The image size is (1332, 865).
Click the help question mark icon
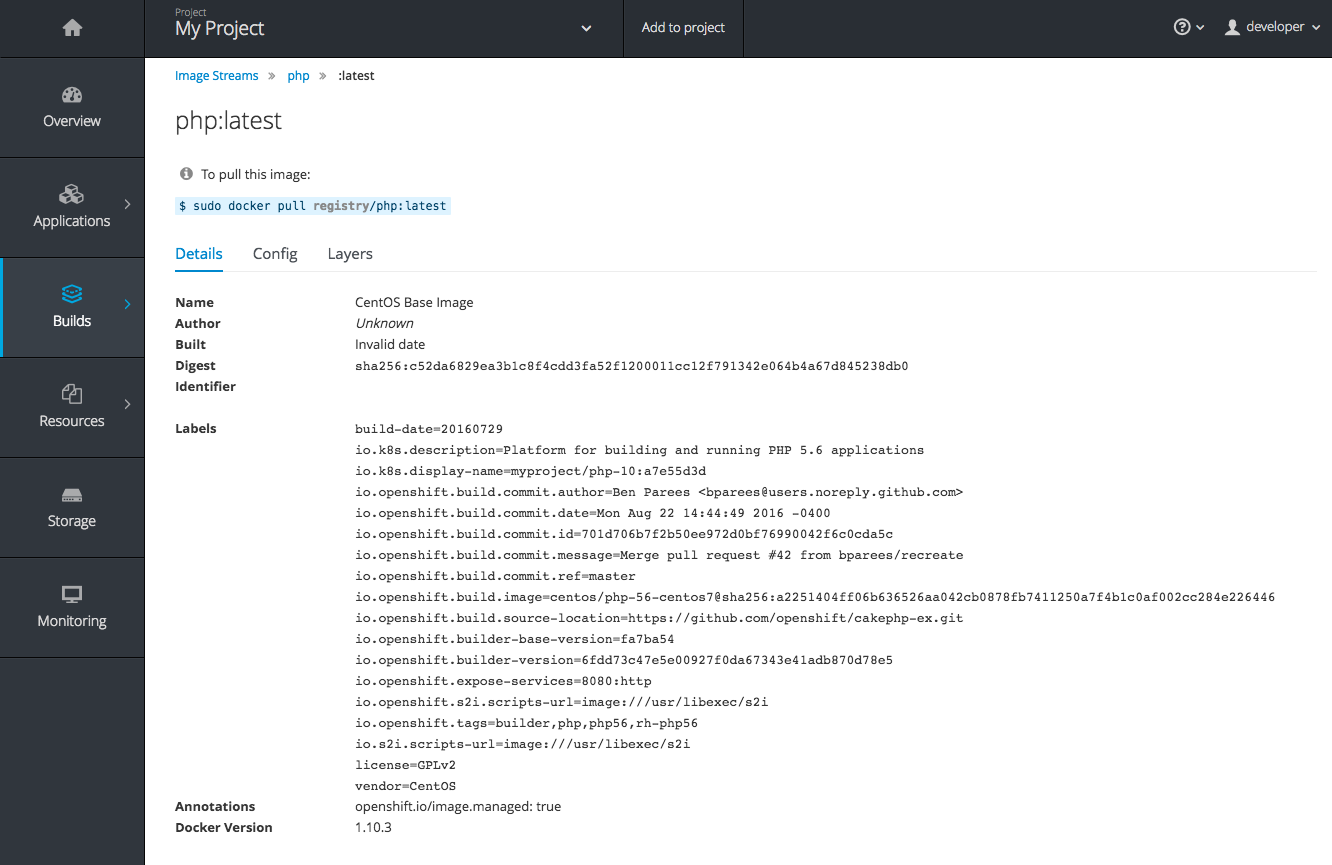1183,27
